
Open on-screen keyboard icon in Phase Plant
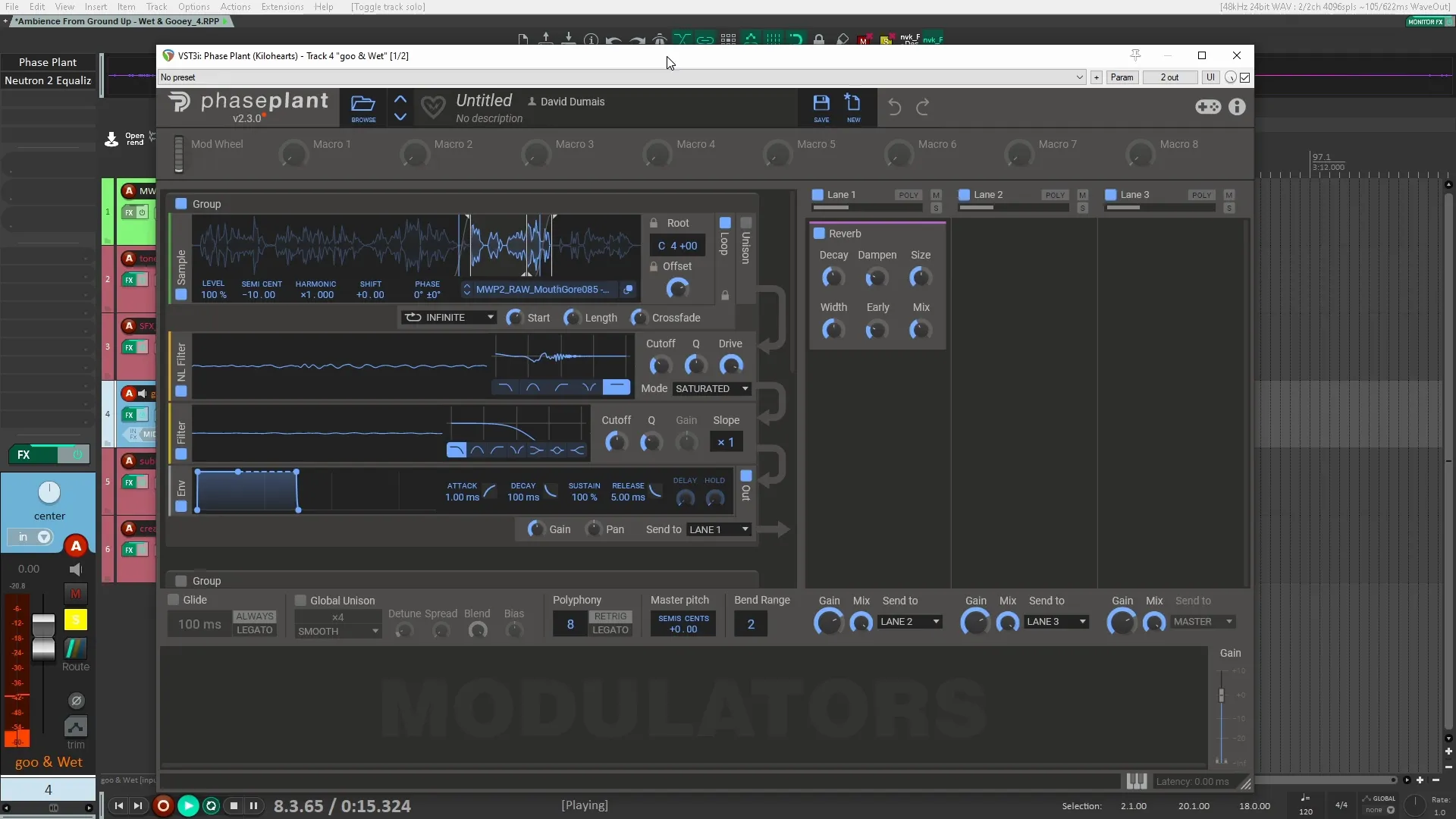pos(1136,781)
